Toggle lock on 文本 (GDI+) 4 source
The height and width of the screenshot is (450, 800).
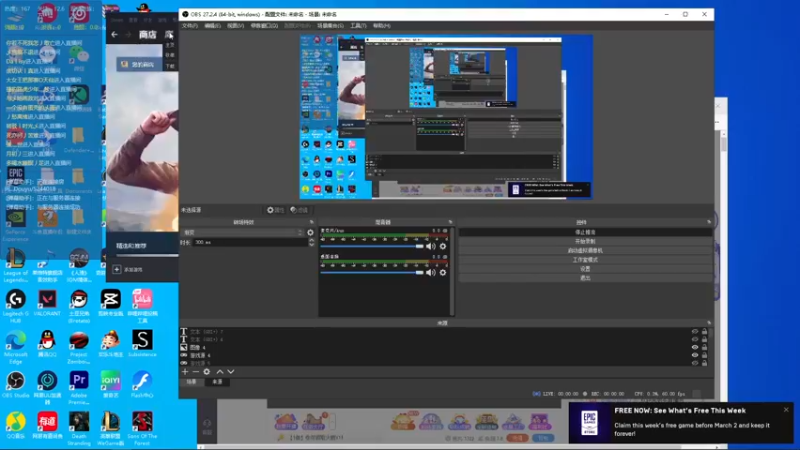705,339
